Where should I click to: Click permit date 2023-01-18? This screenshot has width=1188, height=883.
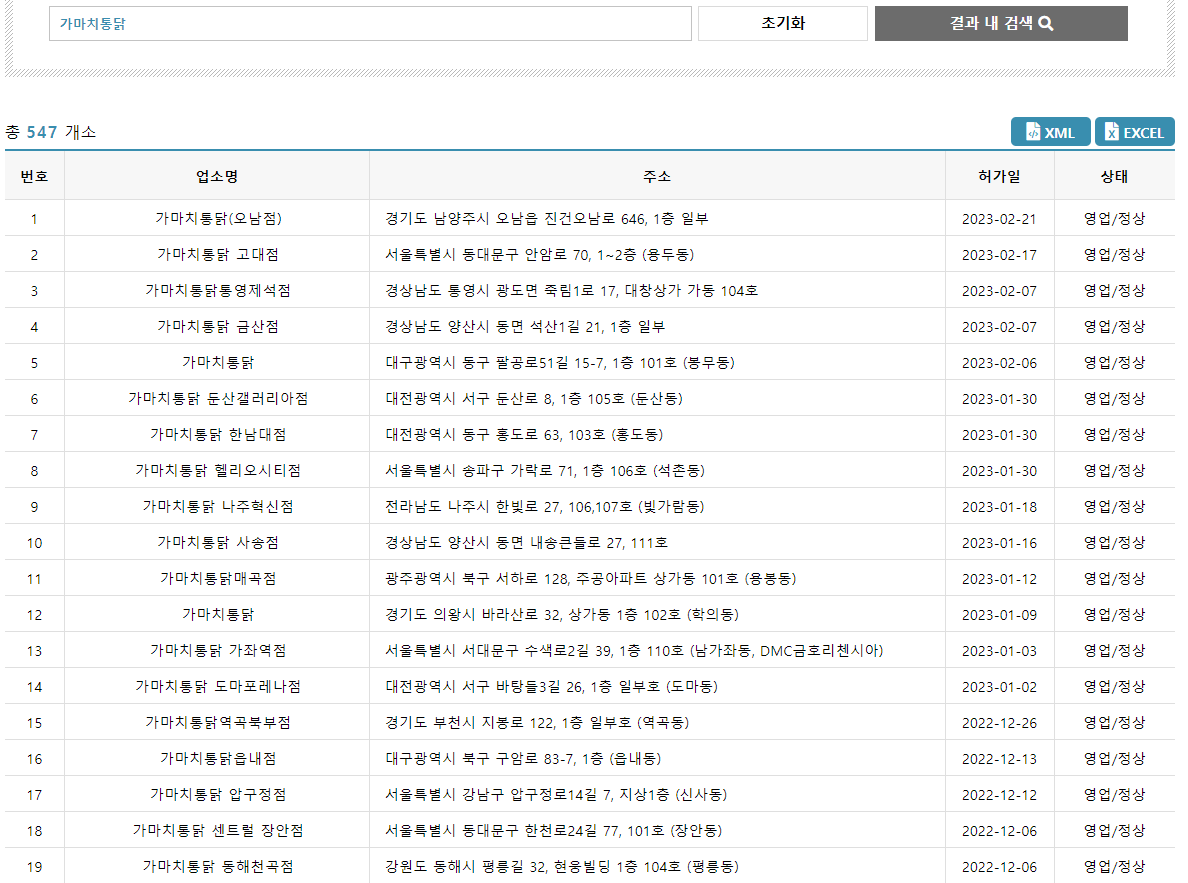999,507
